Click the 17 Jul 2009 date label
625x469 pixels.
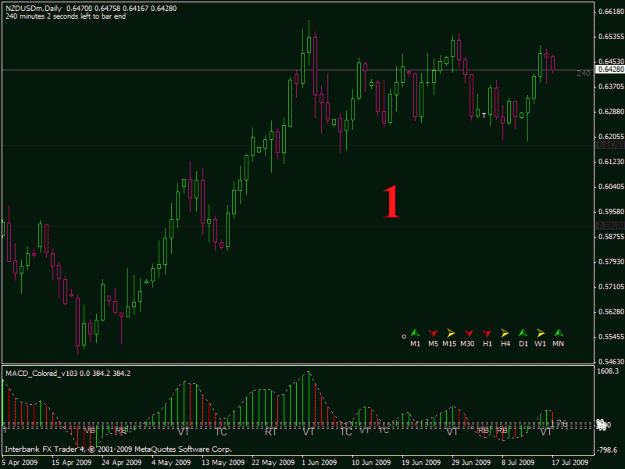coord(570,462)
